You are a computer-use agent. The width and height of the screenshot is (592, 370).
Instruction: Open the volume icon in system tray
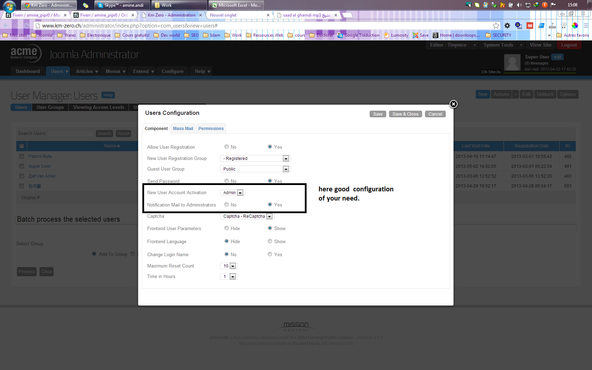[519, 5]
